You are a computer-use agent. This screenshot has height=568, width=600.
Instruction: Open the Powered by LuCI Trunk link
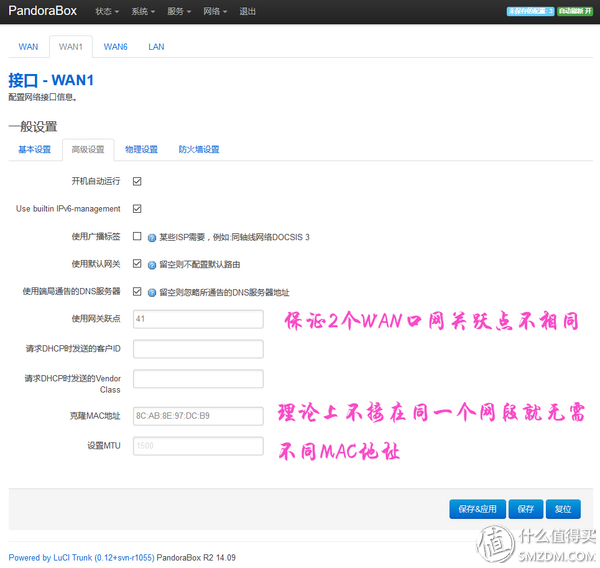click(82, 558)
